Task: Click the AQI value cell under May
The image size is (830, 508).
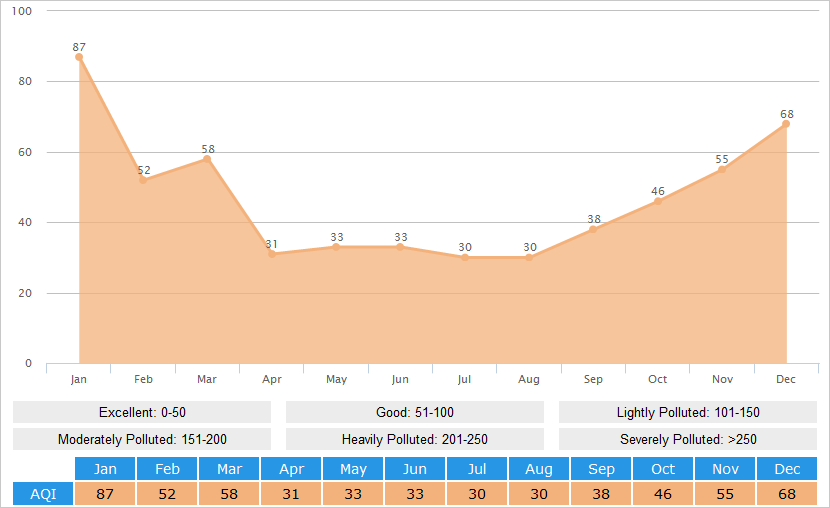Action: 353,494
